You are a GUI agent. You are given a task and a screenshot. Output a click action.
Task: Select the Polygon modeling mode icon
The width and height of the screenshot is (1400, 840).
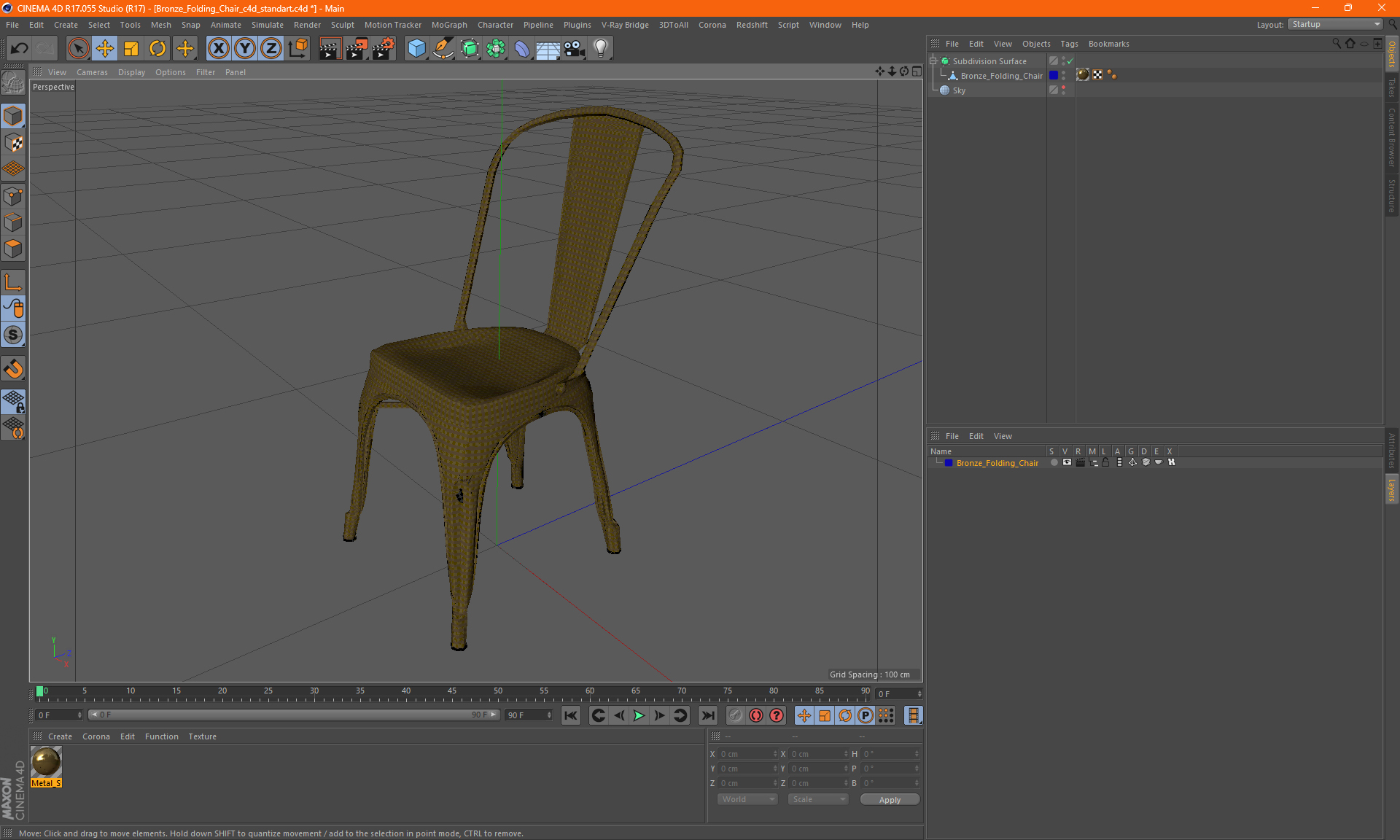click(13, 248)
